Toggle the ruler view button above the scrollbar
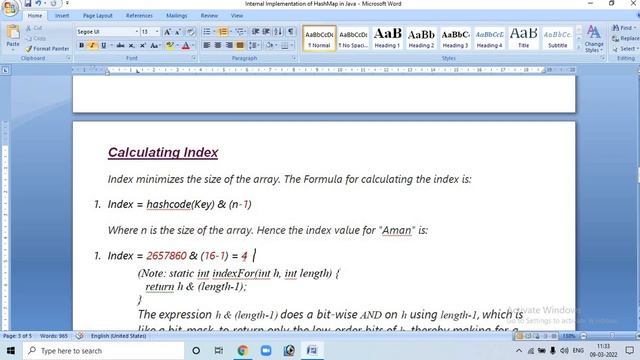 pos(637,70)
